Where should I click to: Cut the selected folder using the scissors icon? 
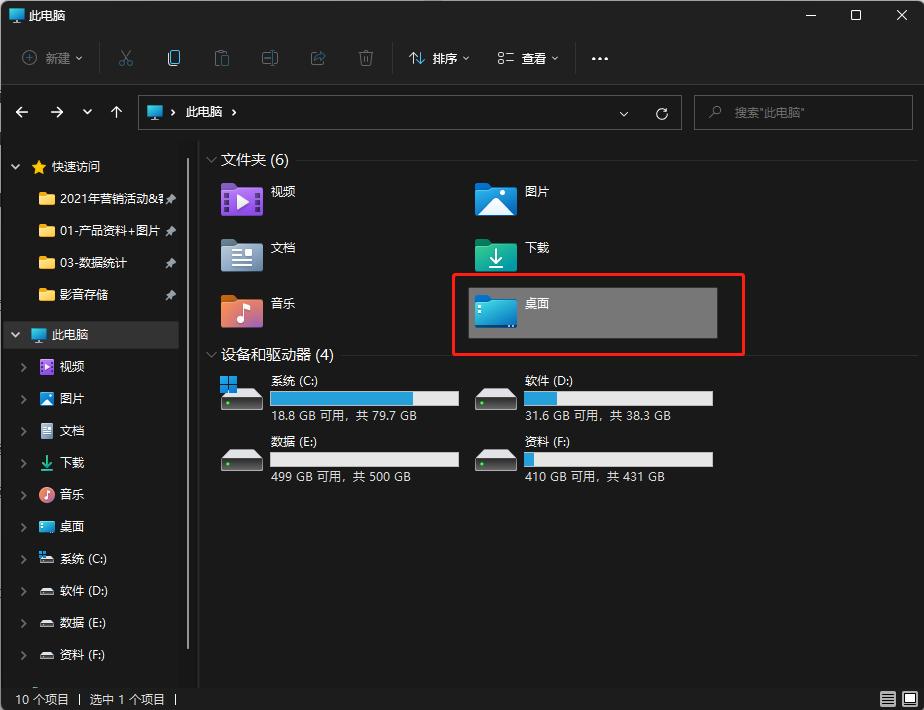(x=125, y=58)
